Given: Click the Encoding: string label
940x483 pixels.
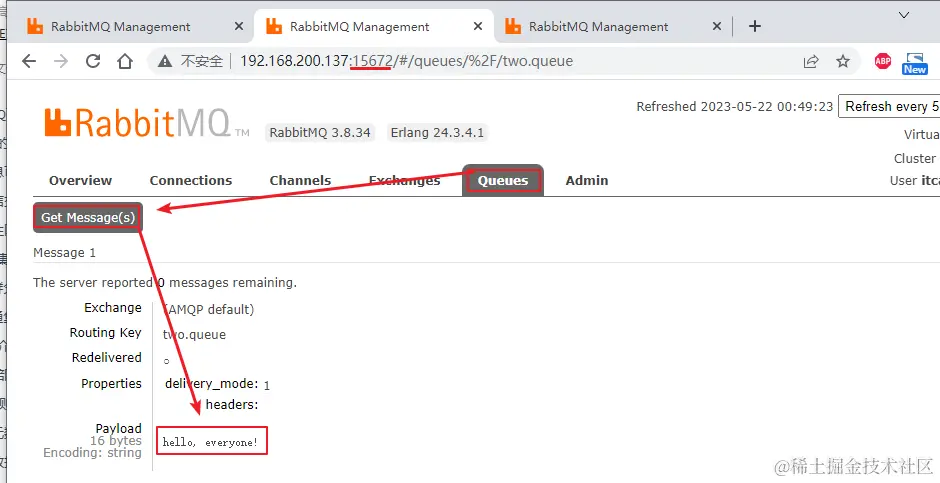Looking at the screenshot, I should pos(92,453).
